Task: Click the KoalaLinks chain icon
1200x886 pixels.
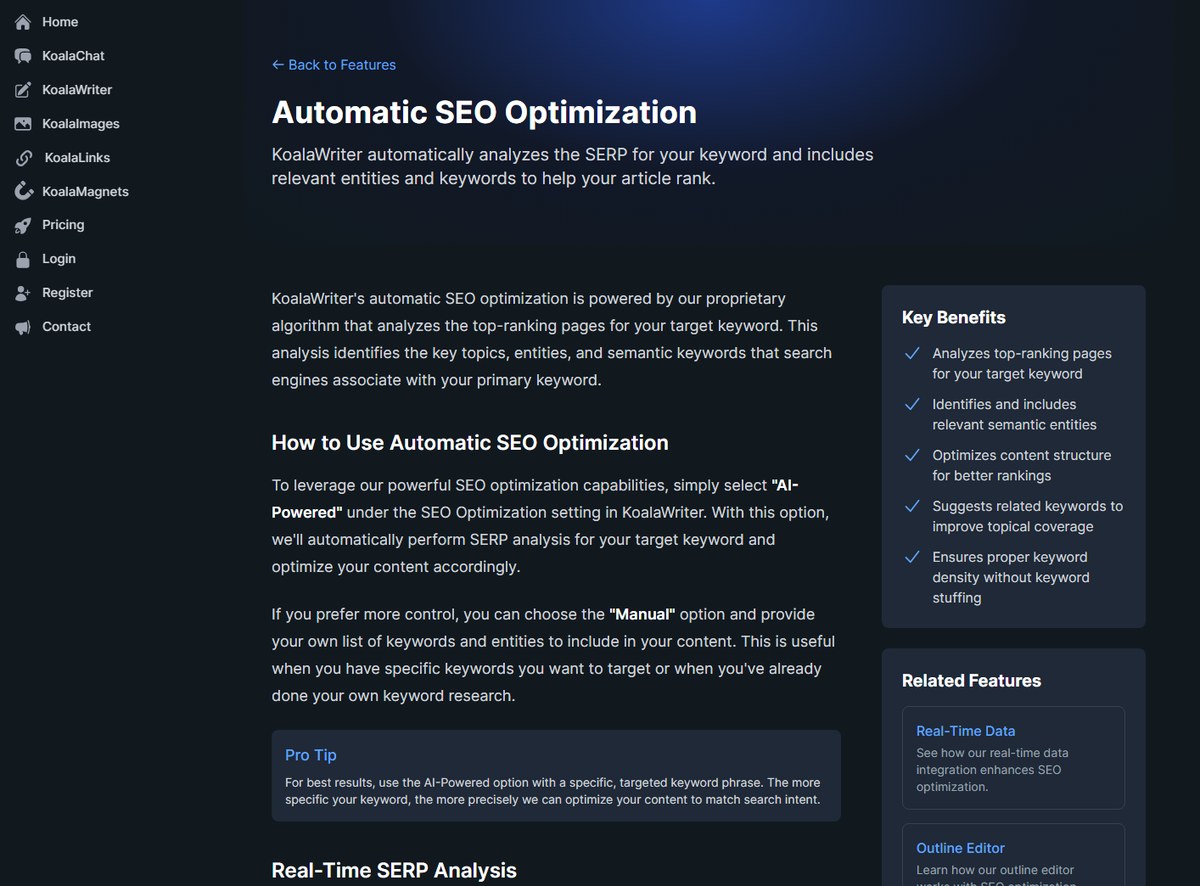Action: 24,158
